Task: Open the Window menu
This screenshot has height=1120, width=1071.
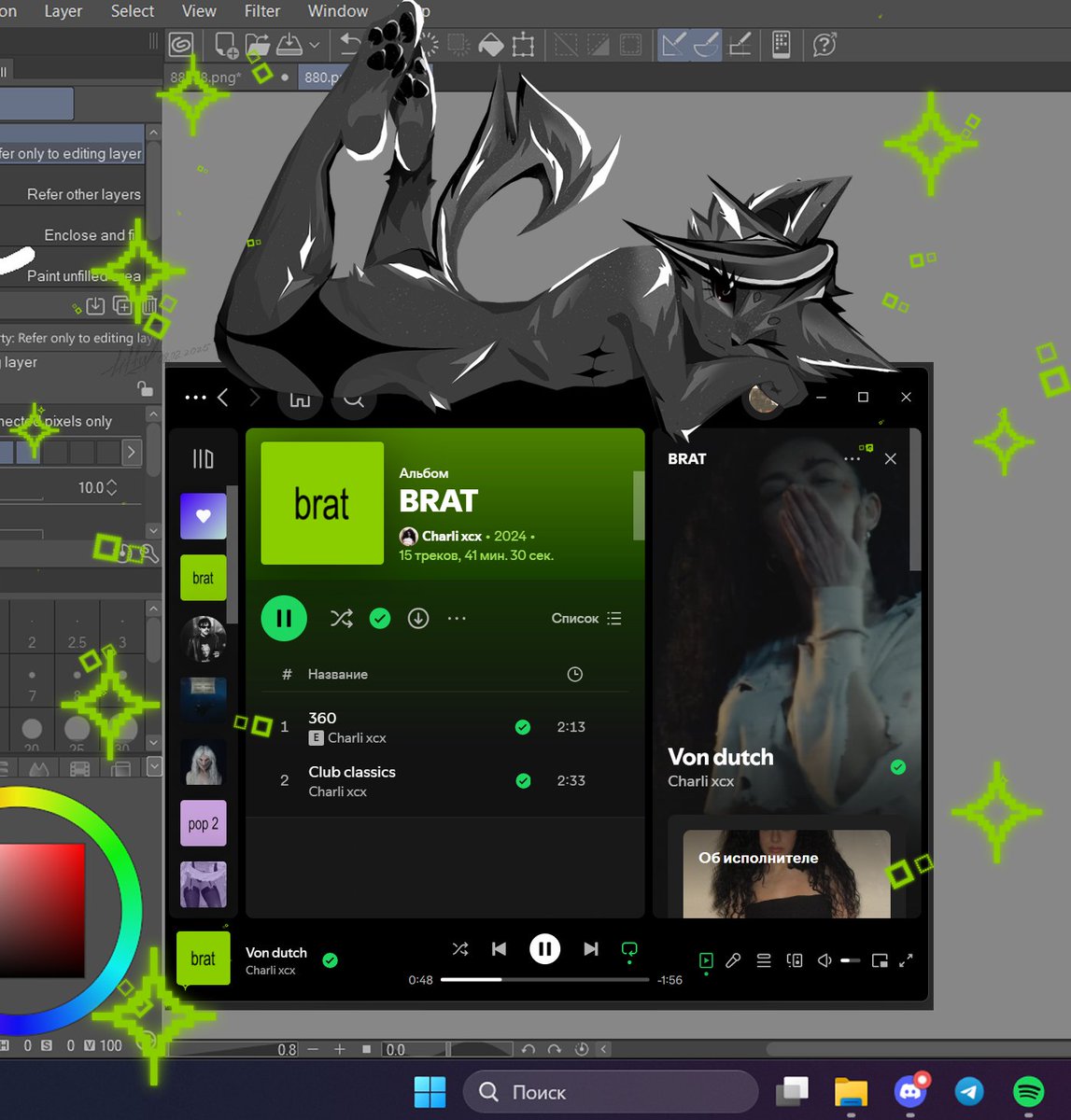Action: (338, 11)
